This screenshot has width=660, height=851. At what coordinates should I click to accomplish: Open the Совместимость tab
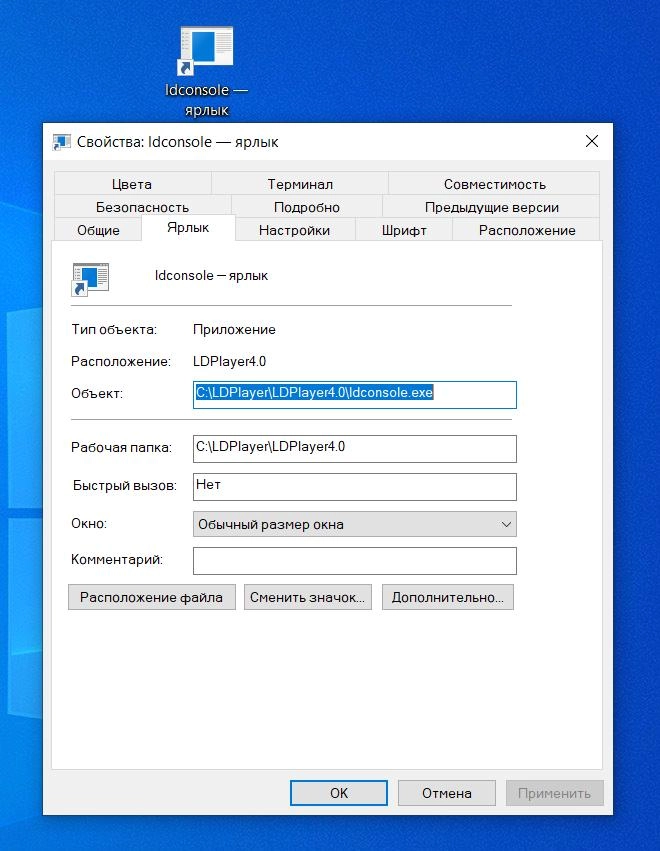(x=494, y=184)
